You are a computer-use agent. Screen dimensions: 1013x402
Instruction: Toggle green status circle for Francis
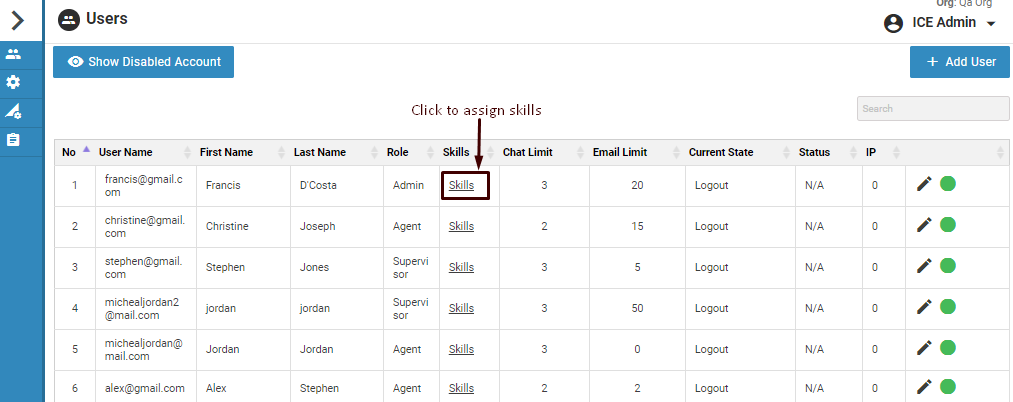tap(948, 184)
